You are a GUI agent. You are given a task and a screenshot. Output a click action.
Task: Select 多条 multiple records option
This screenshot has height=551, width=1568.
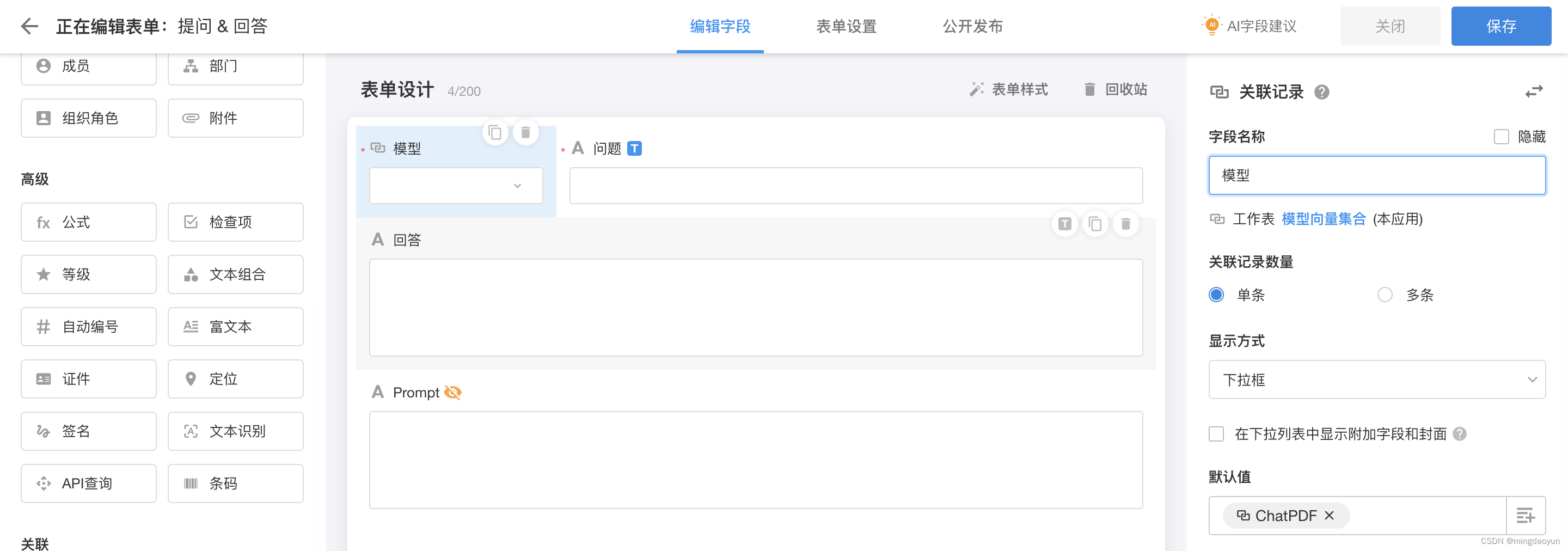point(1385,295)
